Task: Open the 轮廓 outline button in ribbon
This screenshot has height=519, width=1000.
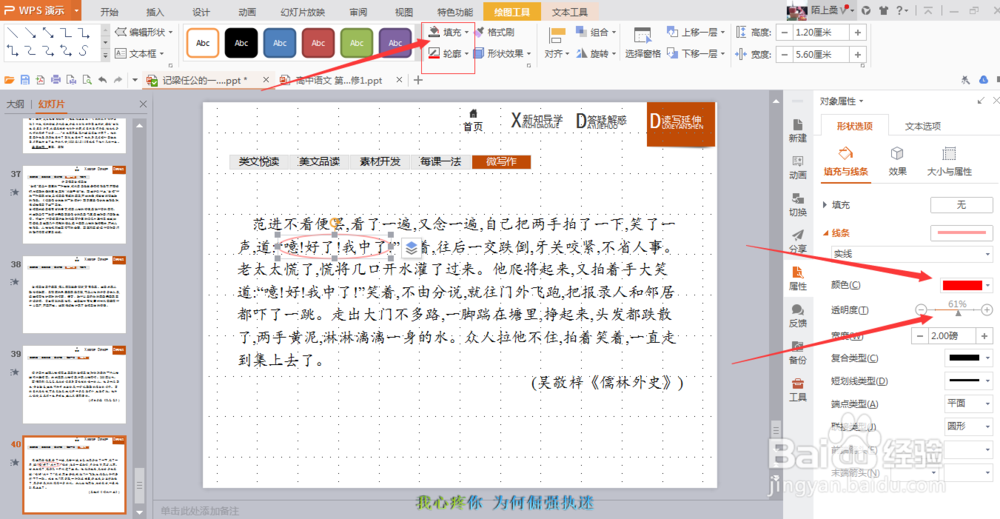Action: 447,54
